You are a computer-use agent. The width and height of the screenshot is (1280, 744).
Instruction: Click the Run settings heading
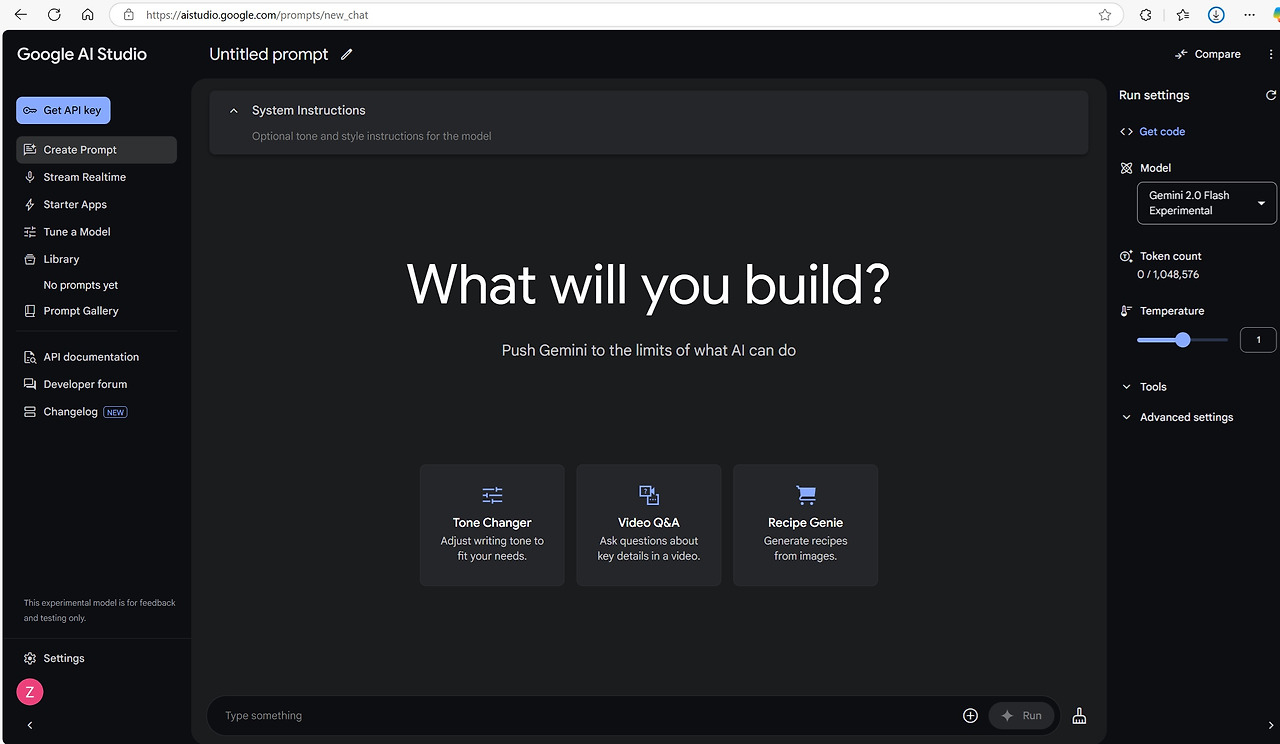click(x=1154, y=95)
